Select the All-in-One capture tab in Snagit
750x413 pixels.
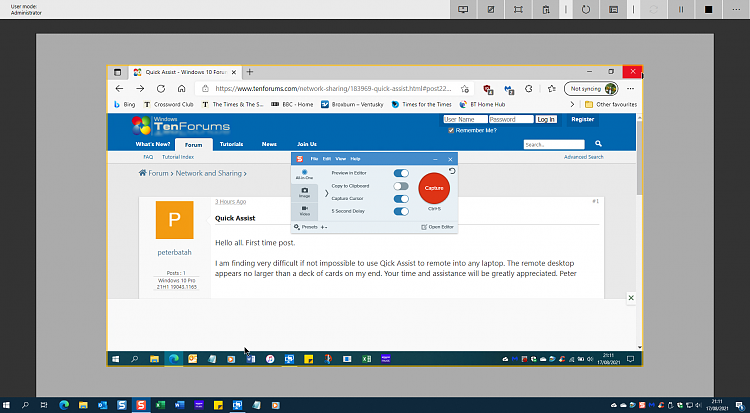point(304,175)
